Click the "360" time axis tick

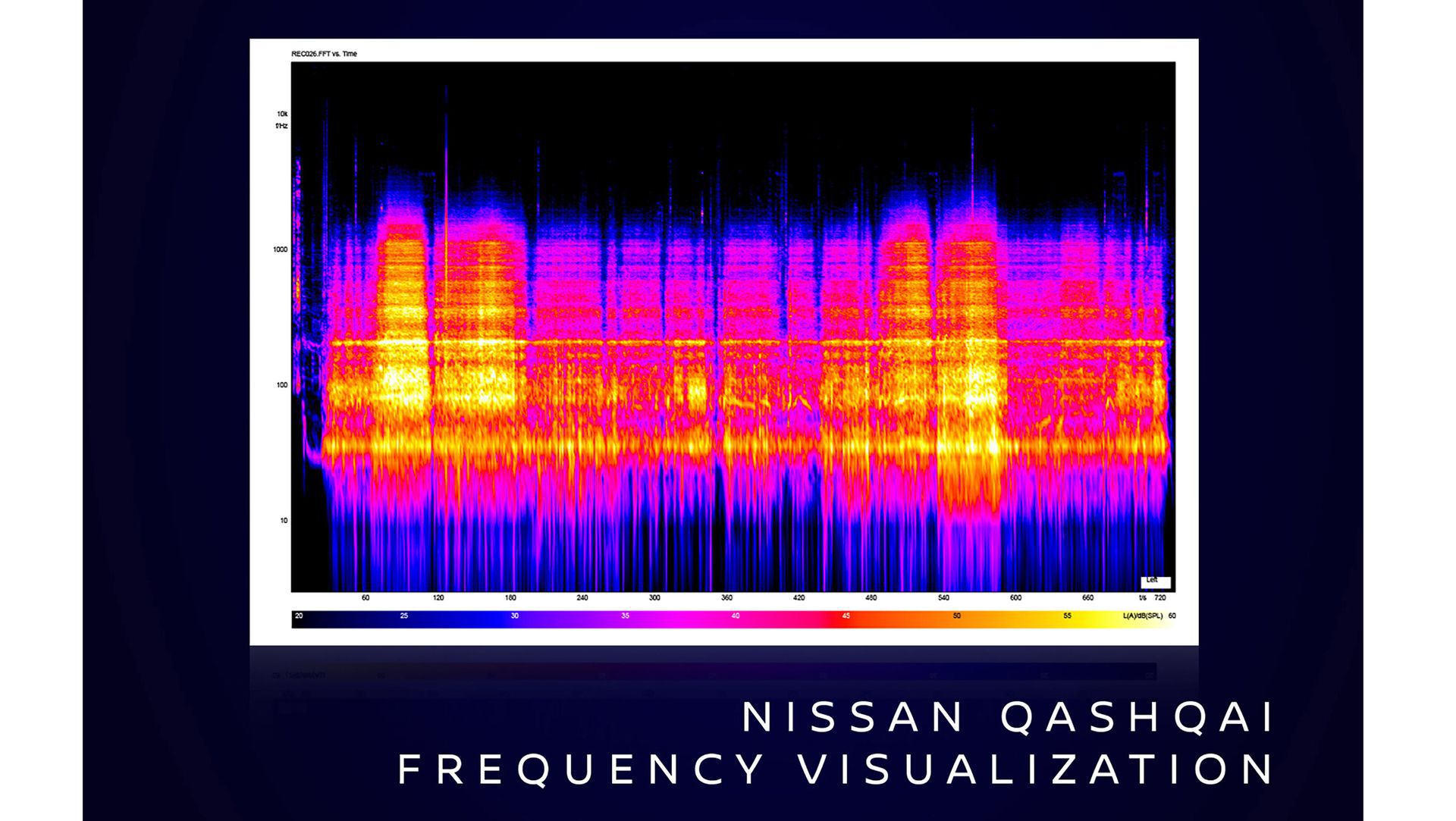click(x=726, y=598)
